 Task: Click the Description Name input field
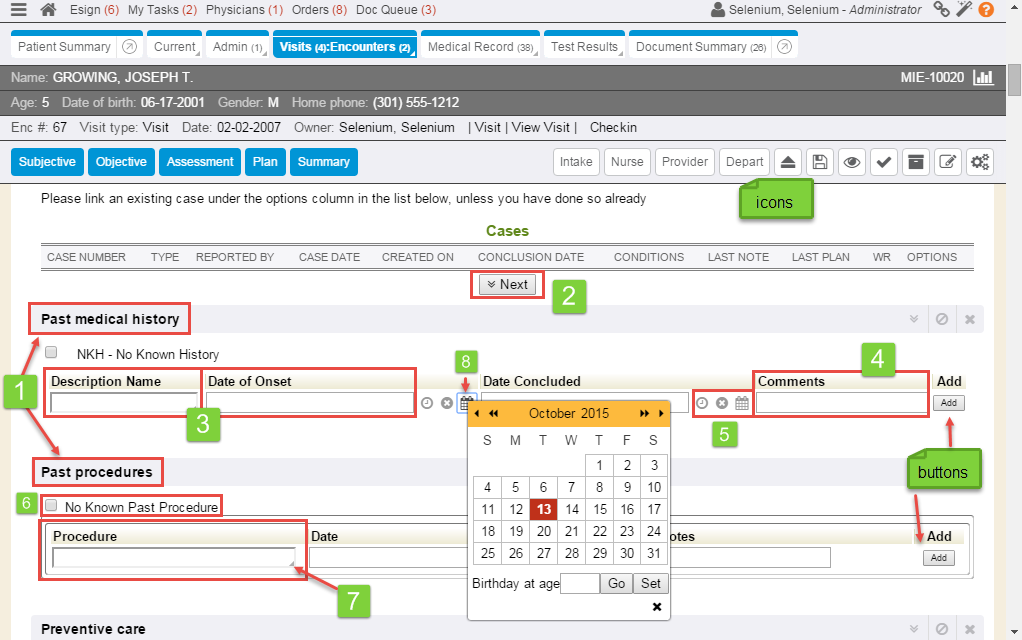click(x=123, y=403)
